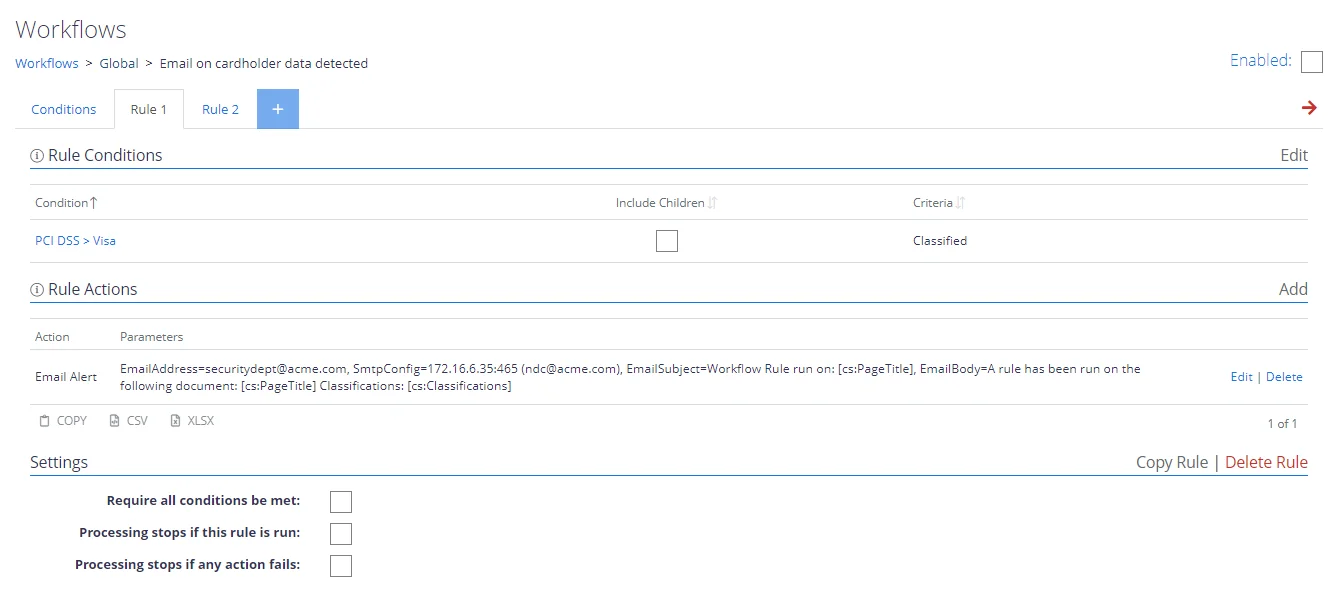Click the Workflows page title
This screenshot has height=609, width=1335.
point(71,30)
